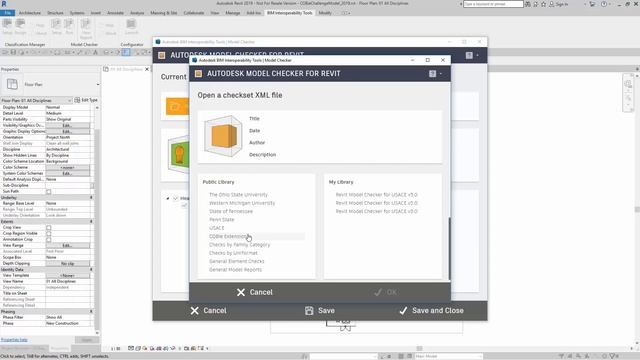This screenshot has height=360, width=640.
Task: Click the Revit R application logo
Action: pyautogui.click(x=4, y=4)
